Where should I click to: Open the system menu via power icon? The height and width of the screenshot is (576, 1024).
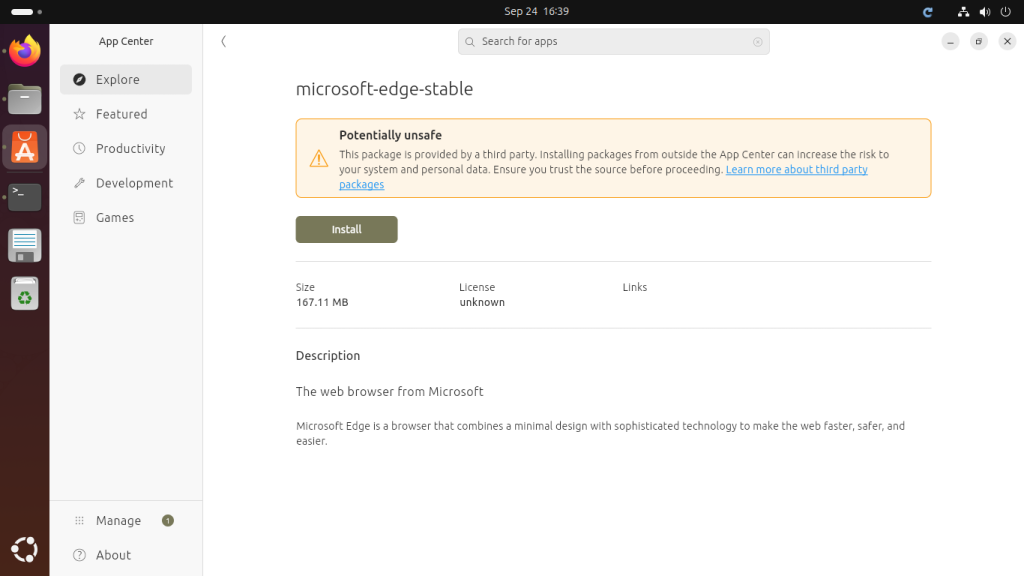point(1004,11)
